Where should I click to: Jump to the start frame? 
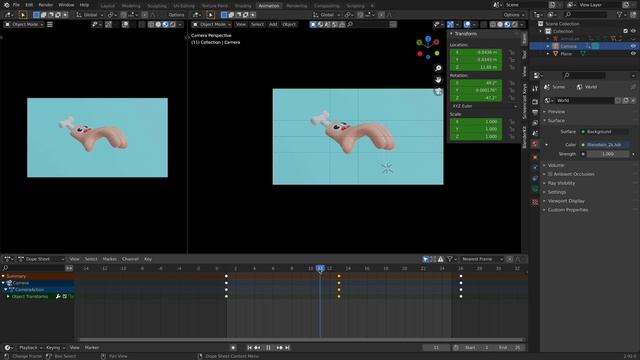pyautogui.click(x=249, y=348)
